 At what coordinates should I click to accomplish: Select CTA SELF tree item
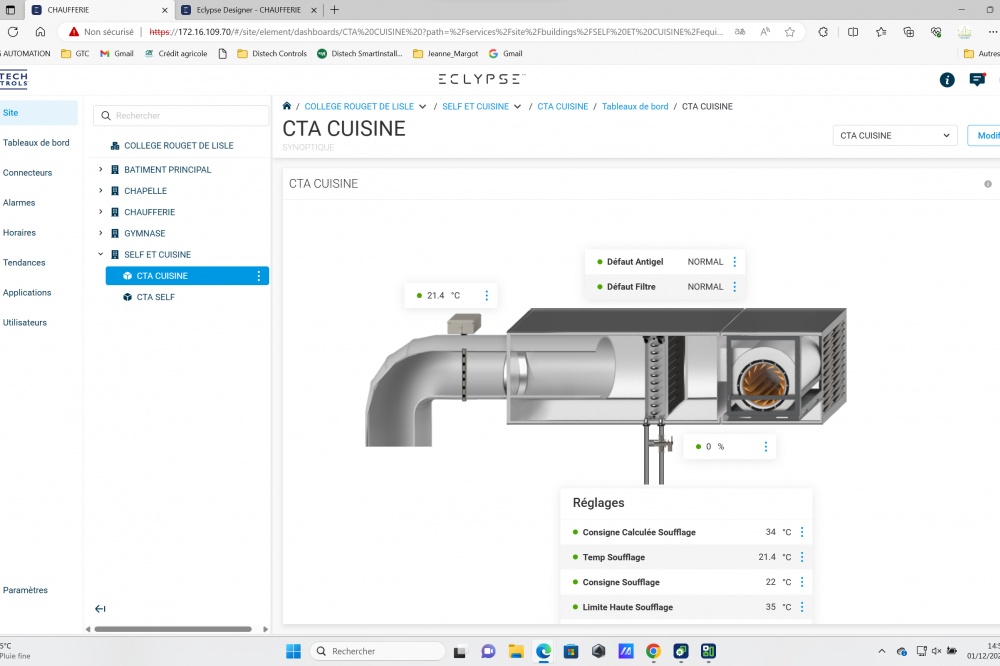(x=155, y=297)
